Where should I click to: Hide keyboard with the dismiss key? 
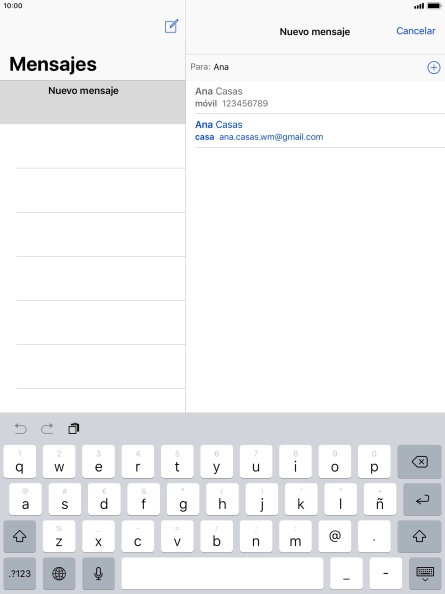click(x=425, y=574)
